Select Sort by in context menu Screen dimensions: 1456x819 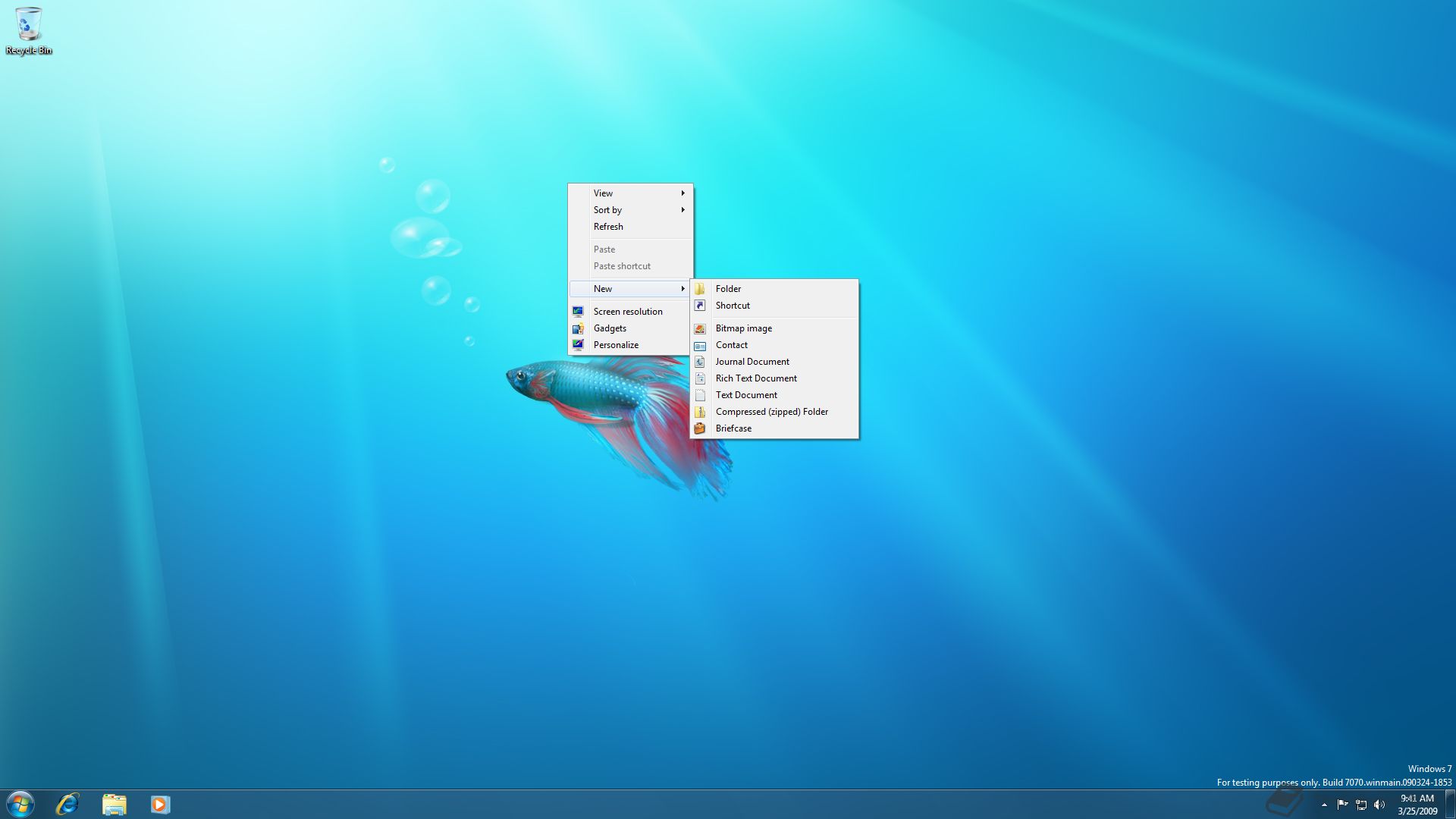[x=630, y=210]
